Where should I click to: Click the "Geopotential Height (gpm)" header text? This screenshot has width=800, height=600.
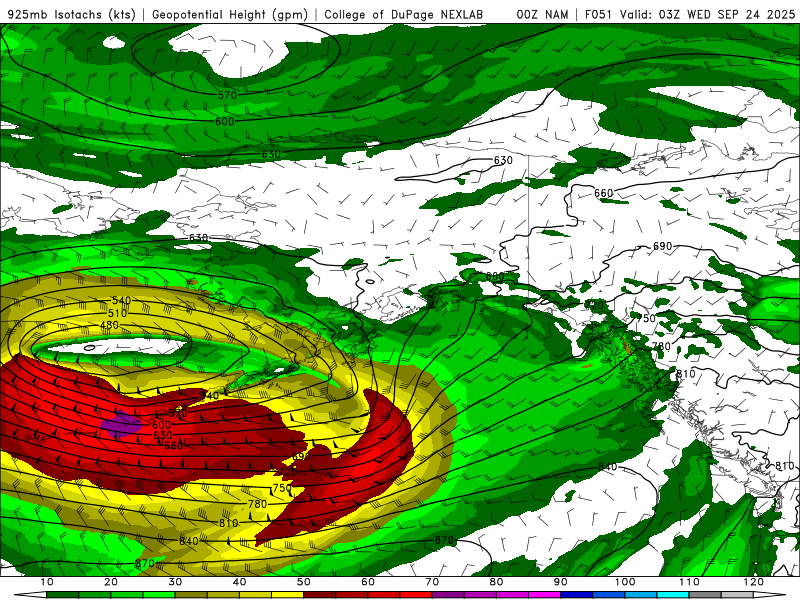230,15
